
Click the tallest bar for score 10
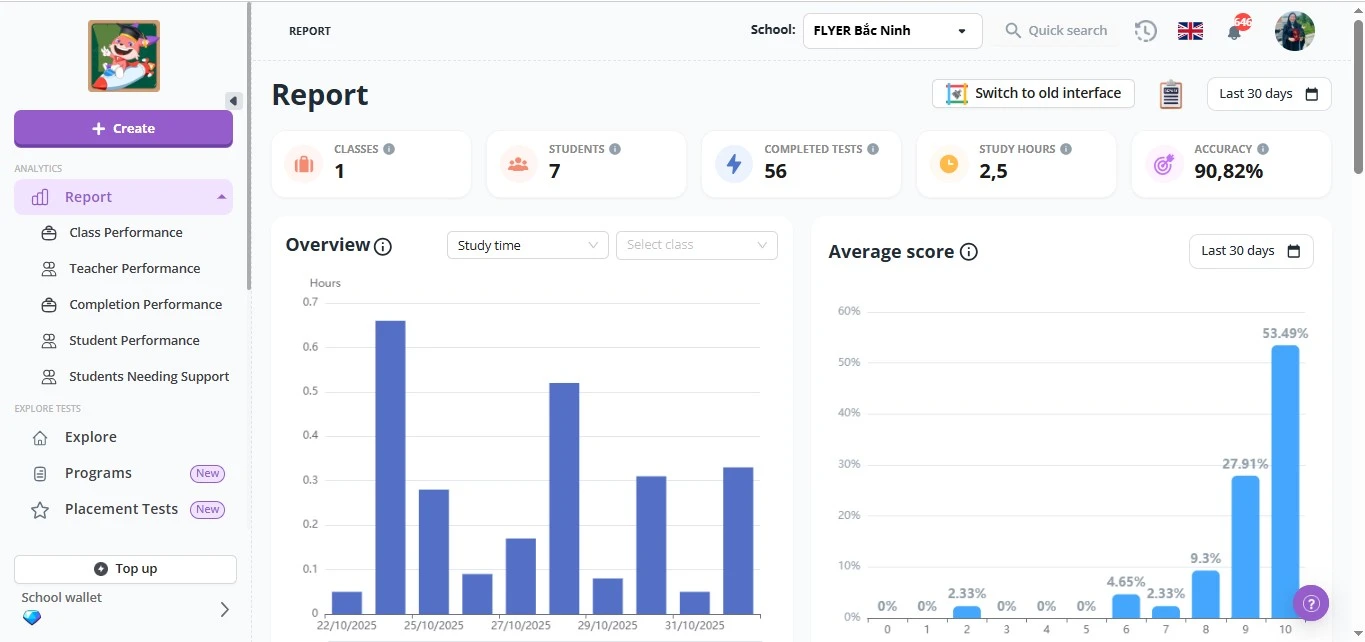click(1285, 480)
